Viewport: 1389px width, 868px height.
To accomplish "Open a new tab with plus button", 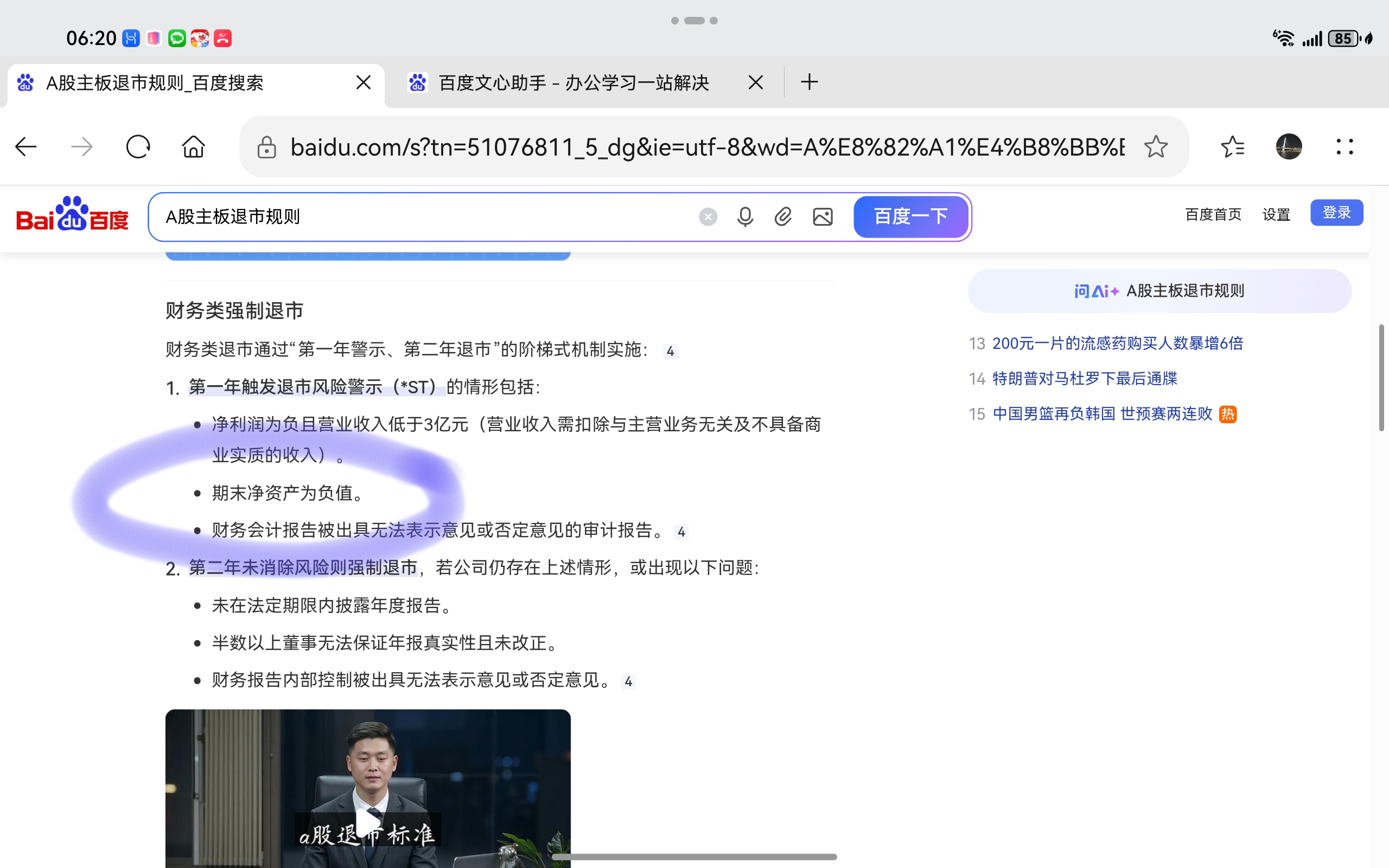I will (810, 82).
